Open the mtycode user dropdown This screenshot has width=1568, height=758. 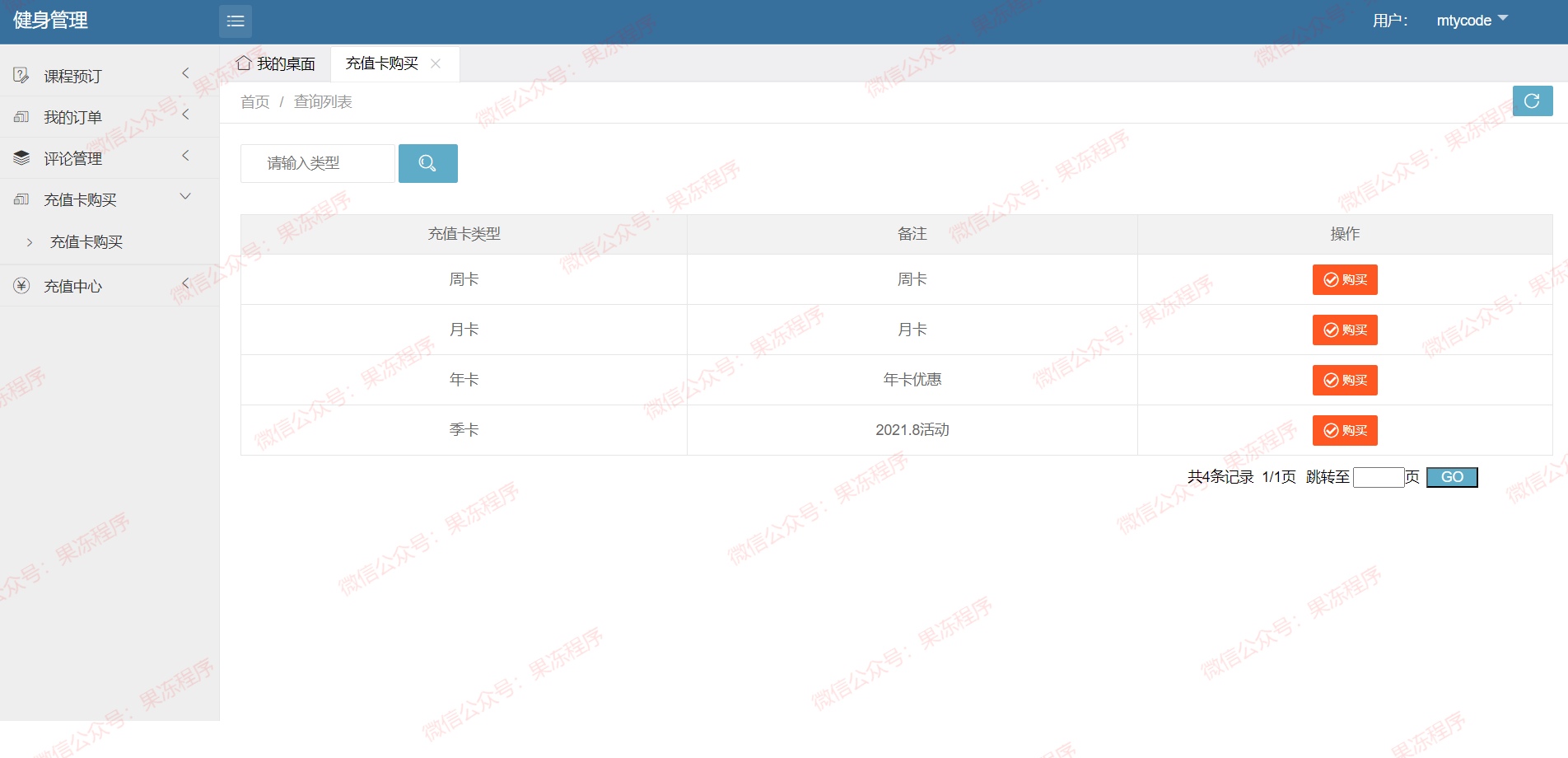(1472, 21)
